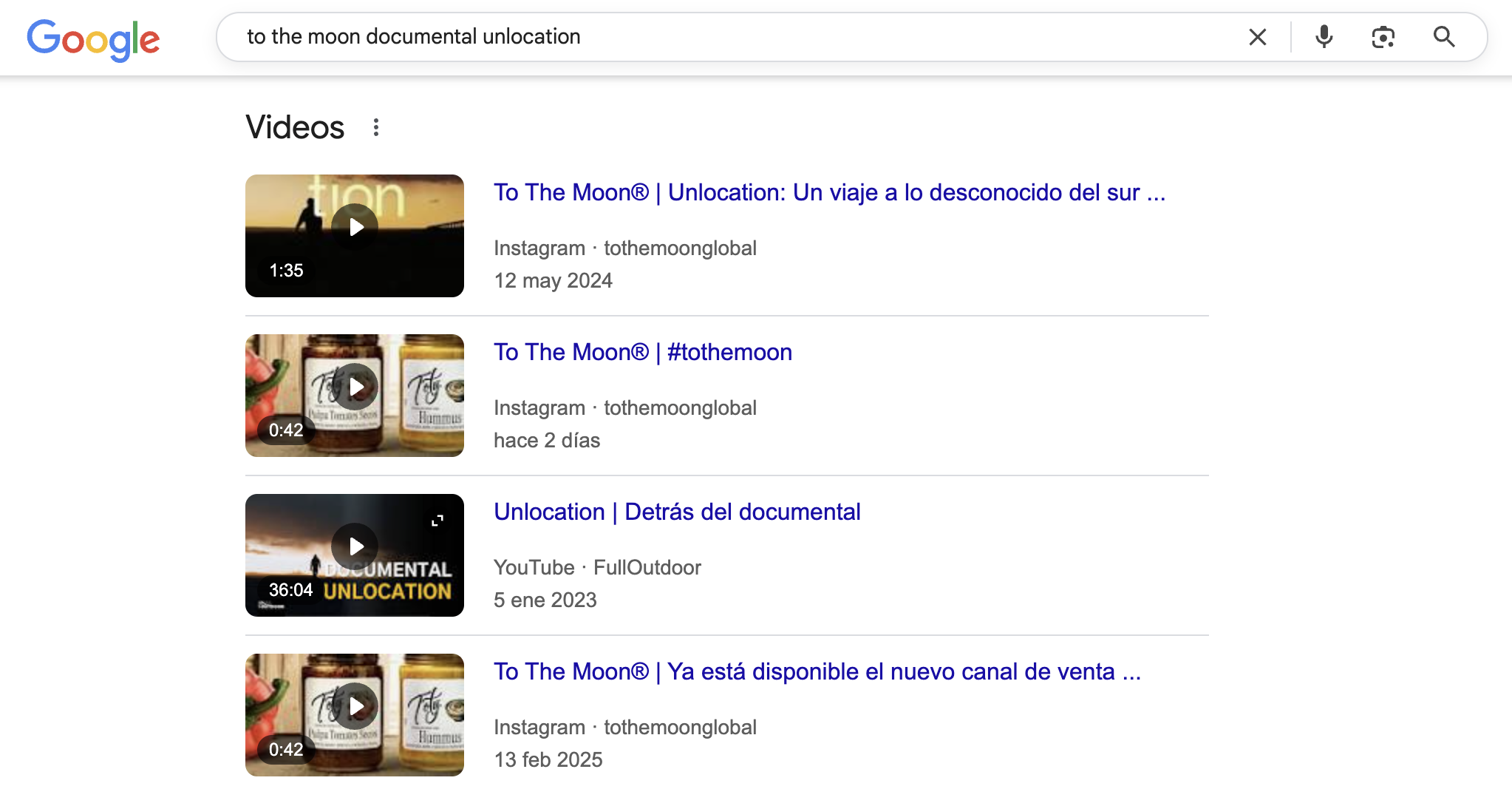1512x806 pixels.
Task: Click the Google logo
Action: (x=93, y=38)
